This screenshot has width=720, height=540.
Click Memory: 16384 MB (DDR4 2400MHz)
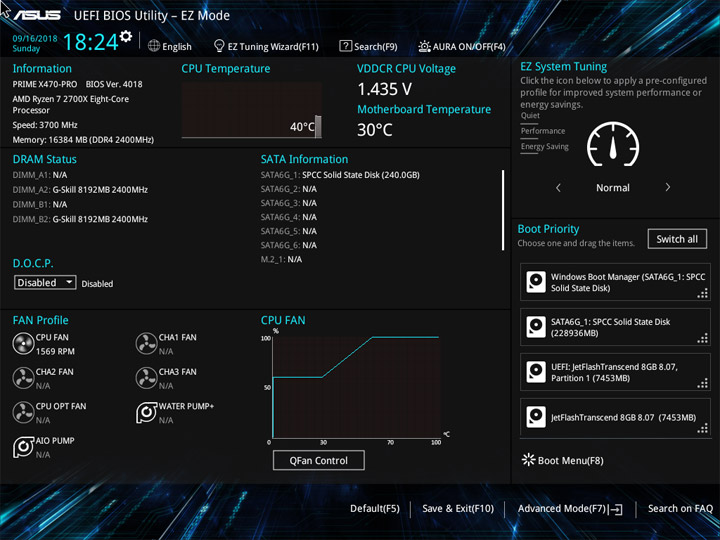[83, 140]
